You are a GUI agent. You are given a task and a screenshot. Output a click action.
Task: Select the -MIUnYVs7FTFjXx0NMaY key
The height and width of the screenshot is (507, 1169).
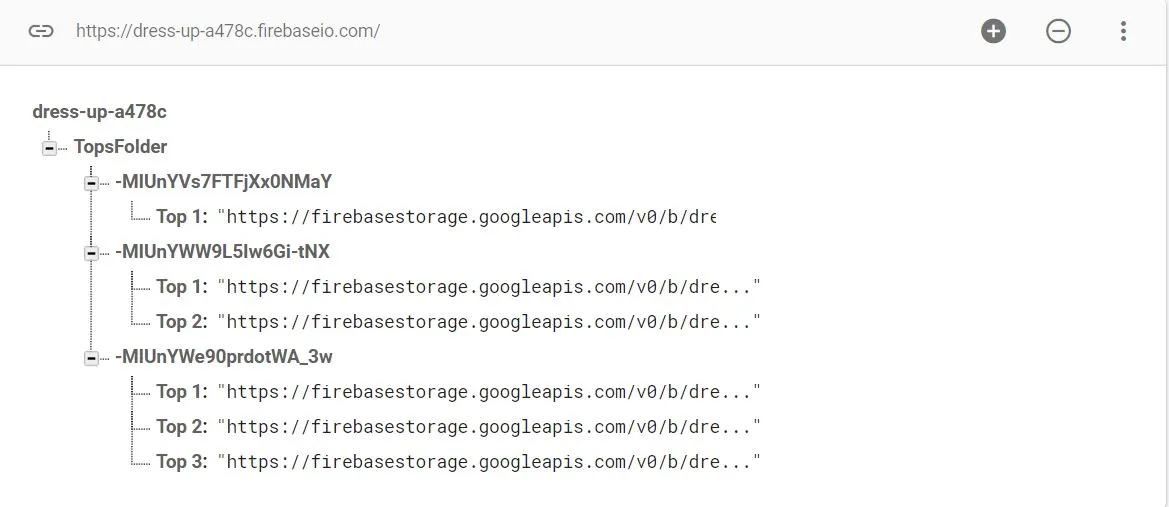pos(223,182)
